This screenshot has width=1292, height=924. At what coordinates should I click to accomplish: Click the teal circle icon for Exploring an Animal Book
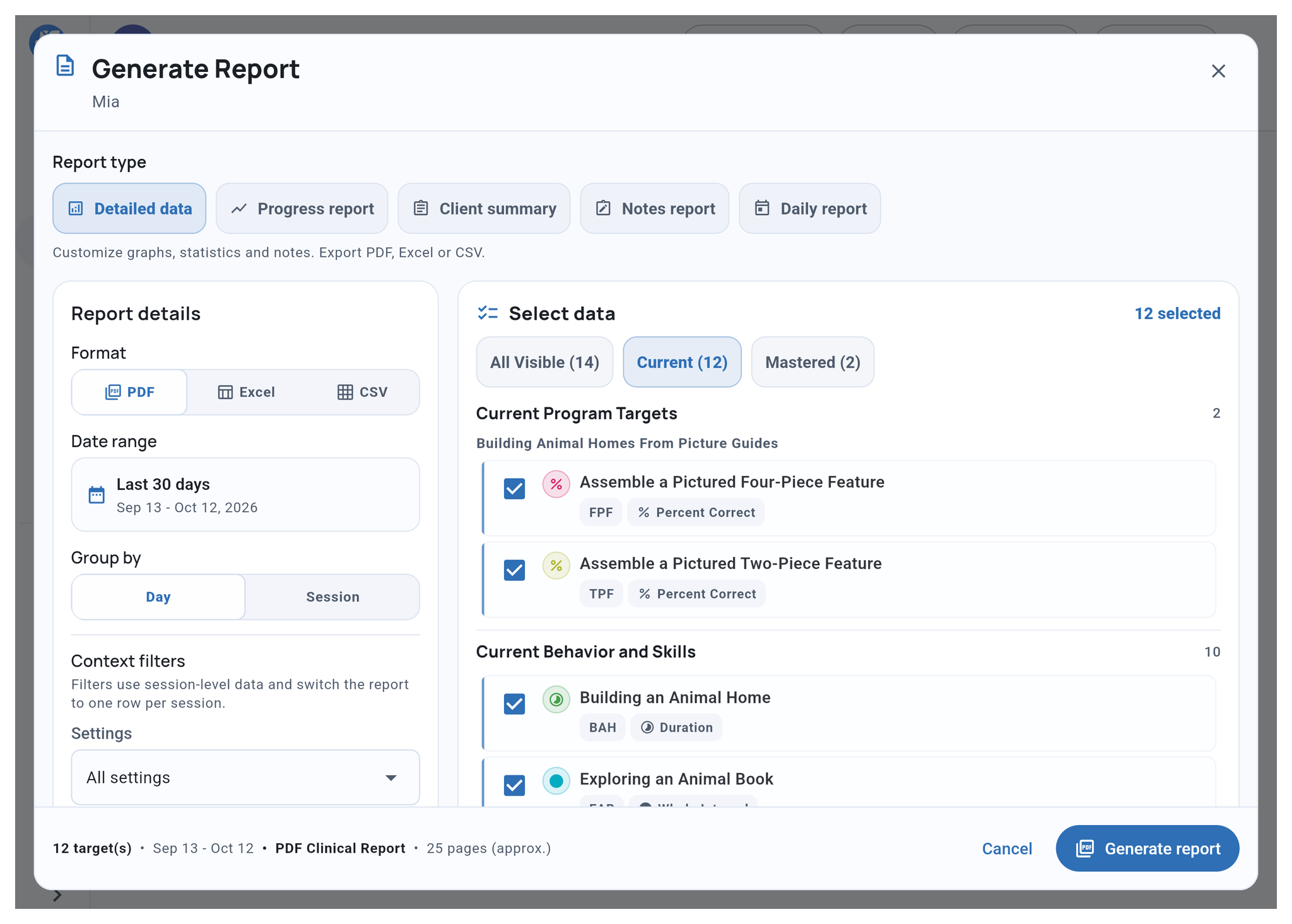pyautogui.click(x=556, y=781)
